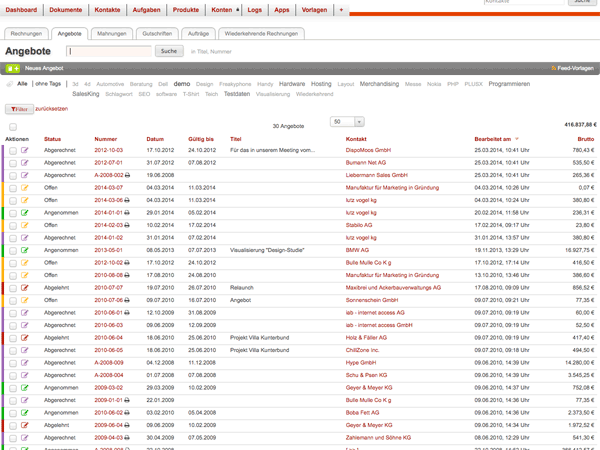
Task: Open the Vorlagen menu
Action: [315, 10]
